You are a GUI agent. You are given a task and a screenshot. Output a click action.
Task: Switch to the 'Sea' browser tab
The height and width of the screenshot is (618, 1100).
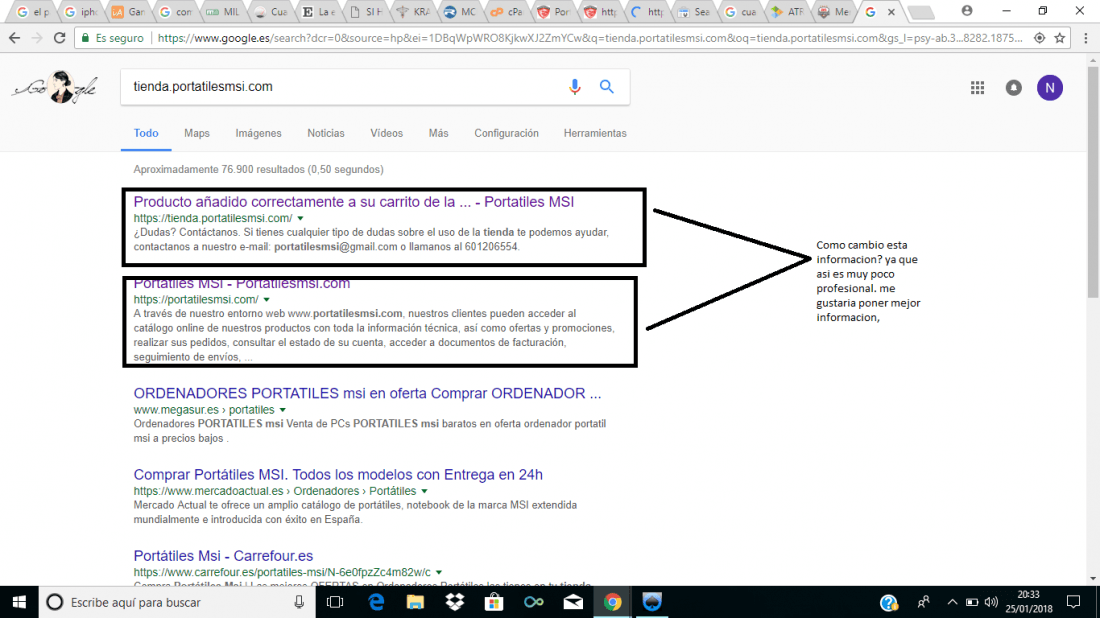click(x=695, y=12)
